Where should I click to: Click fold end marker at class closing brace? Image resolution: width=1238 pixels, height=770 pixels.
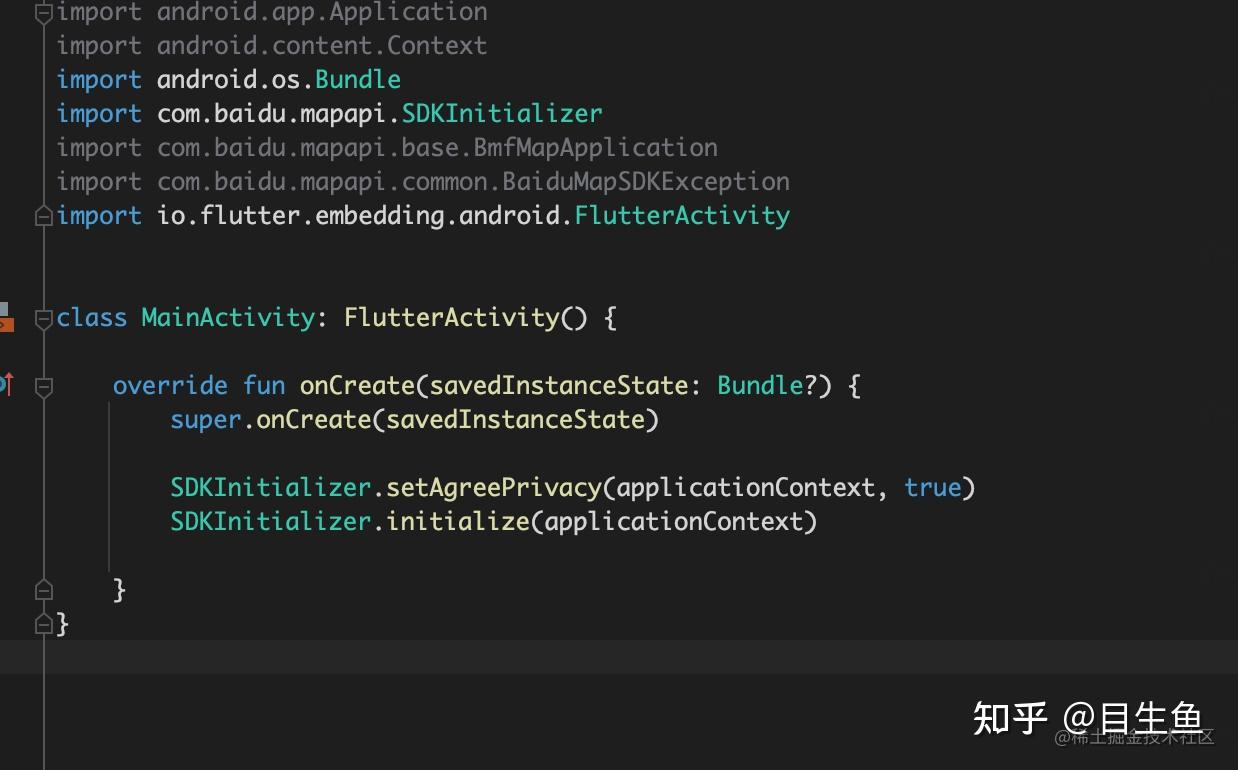point(43,623)
